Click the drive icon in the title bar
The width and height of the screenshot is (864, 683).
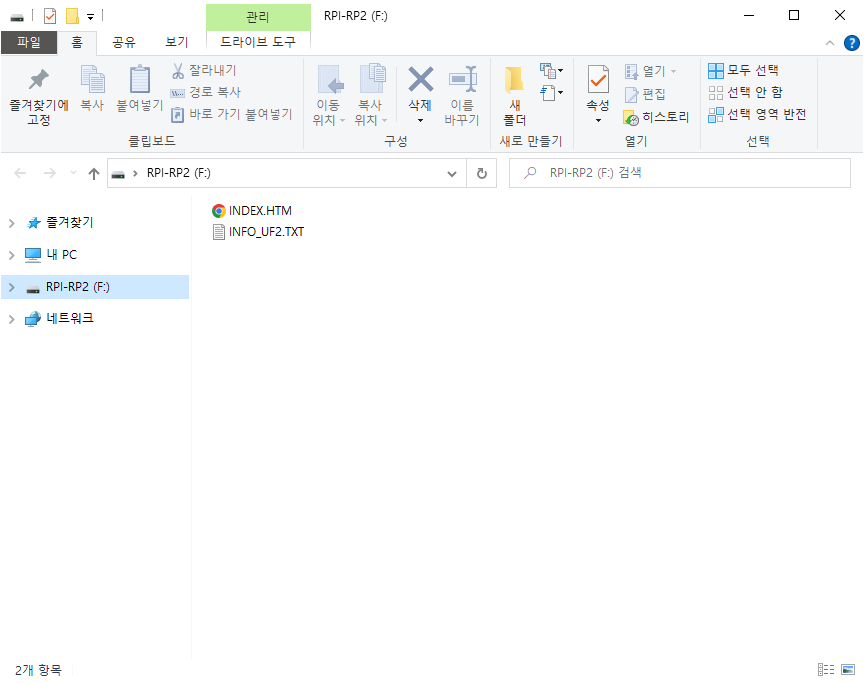pyautogui.click(x=17, y=17)
